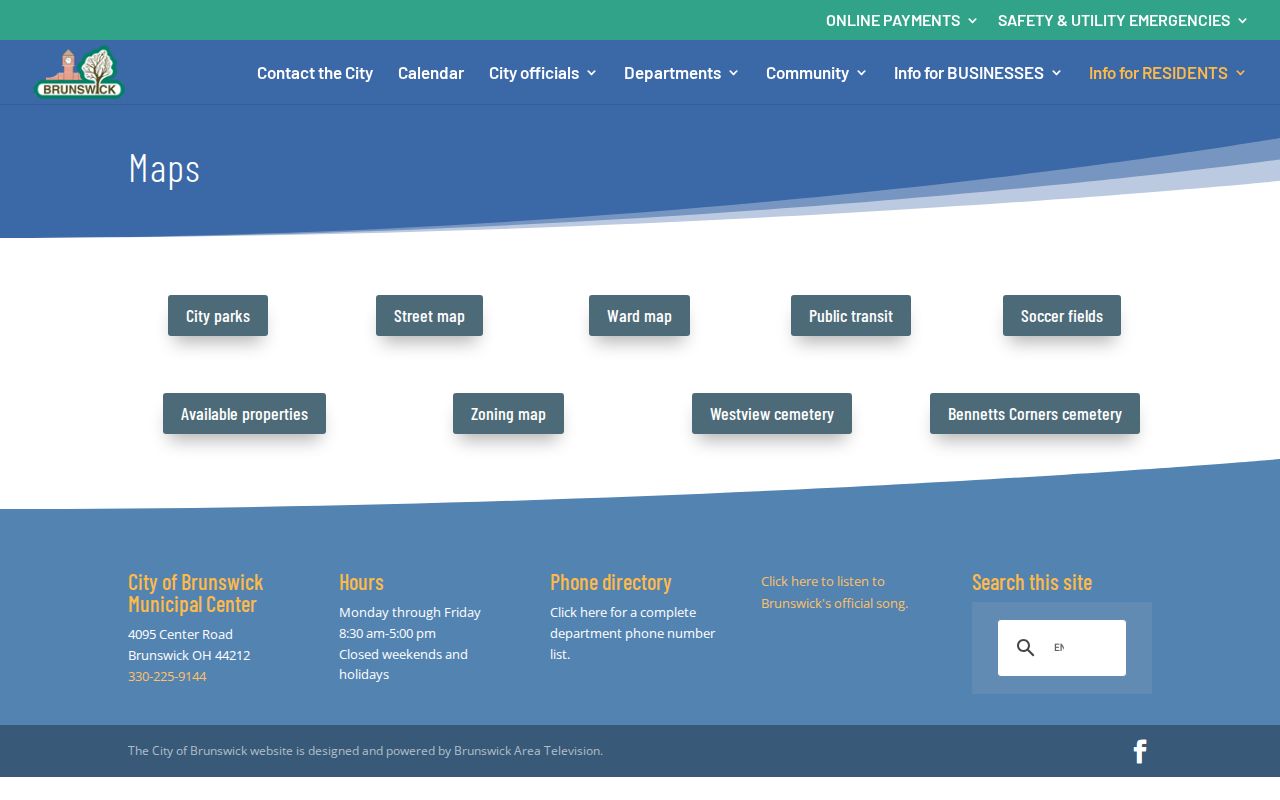Open Bennetts Corners cemetery map
This screenshot has width=1280, height=800.
point(1035,414)
